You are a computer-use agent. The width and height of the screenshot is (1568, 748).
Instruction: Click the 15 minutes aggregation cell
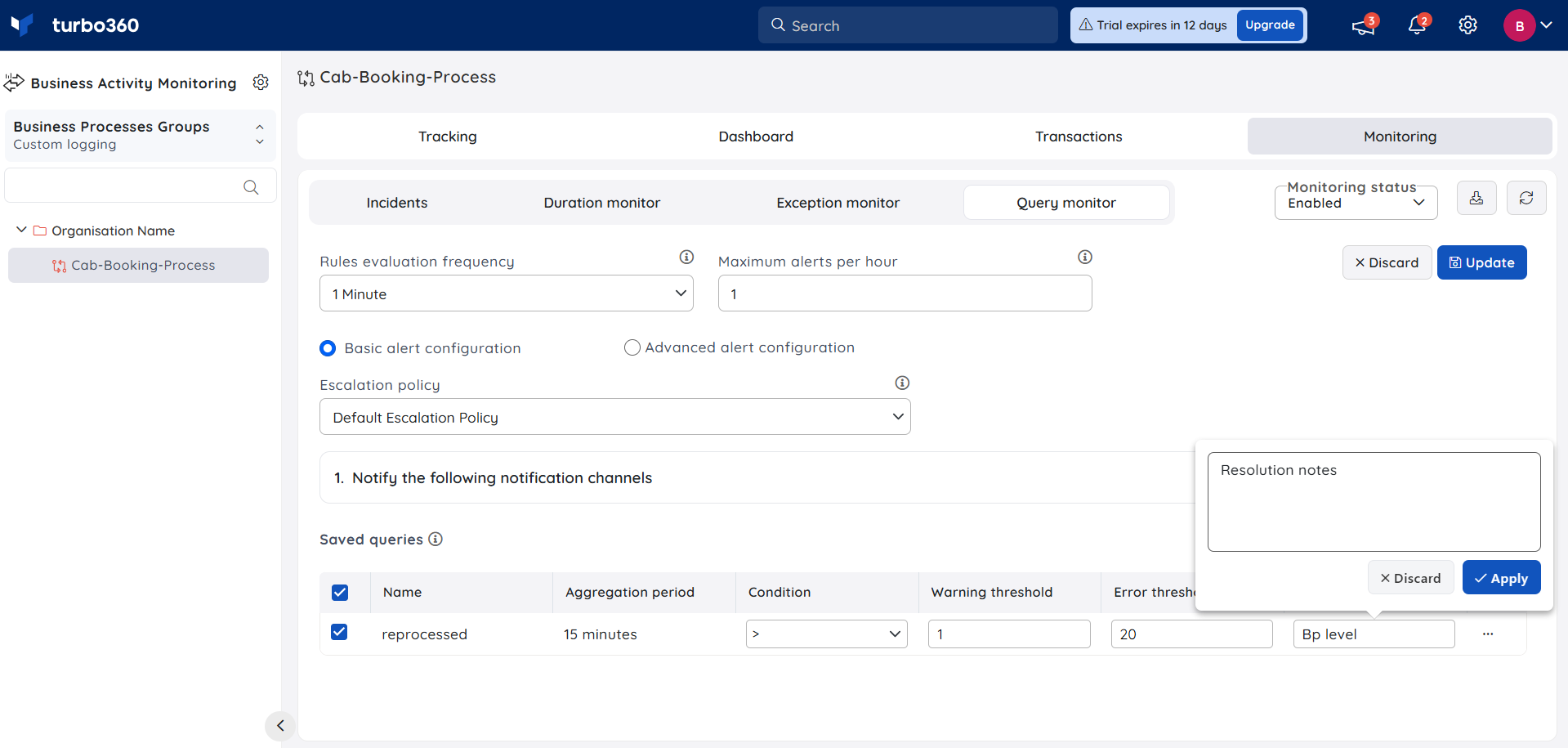[x=601, y=634]
